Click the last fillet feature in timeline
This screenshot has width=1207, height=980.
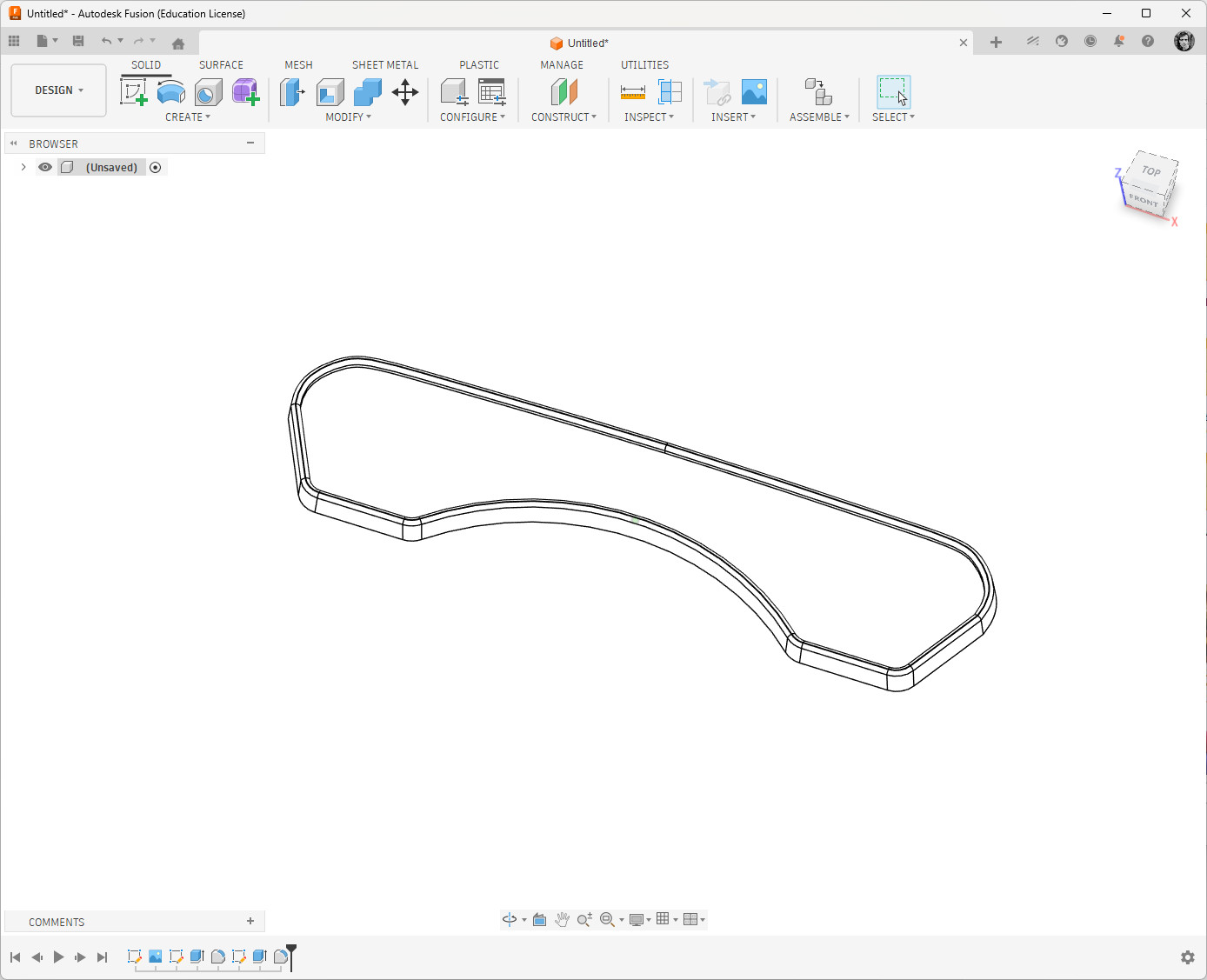click(280, 957)
